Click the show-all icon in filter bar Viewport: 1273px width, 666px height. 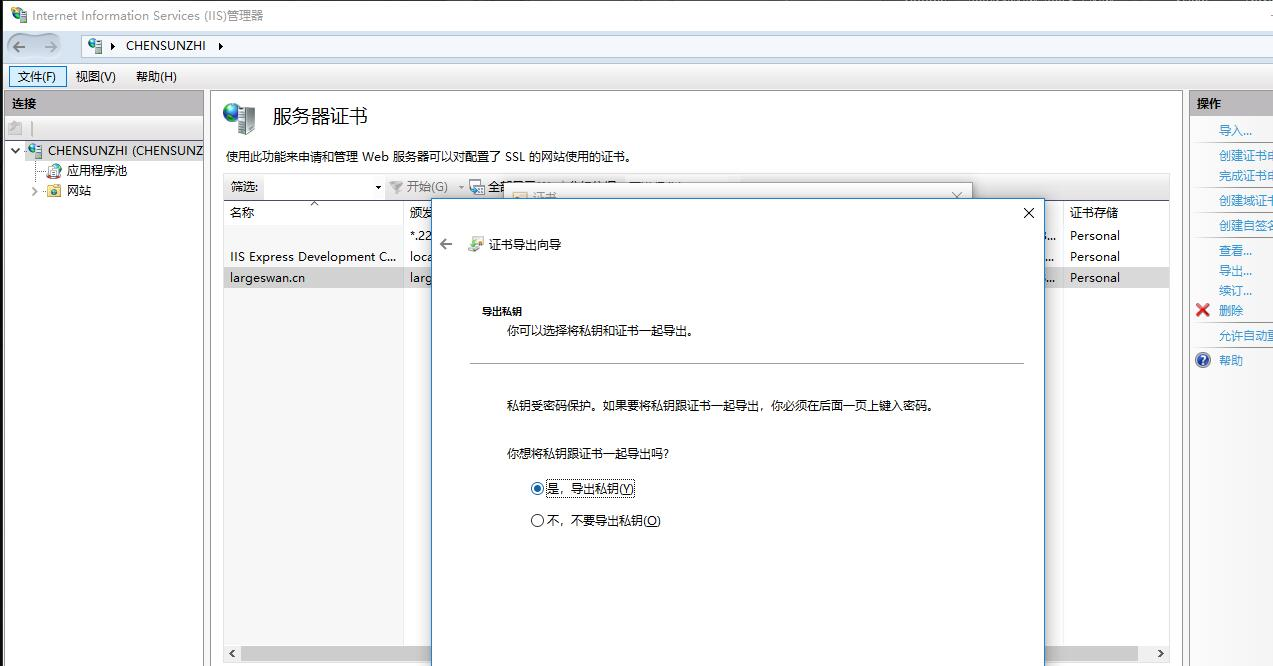point(476,187)
